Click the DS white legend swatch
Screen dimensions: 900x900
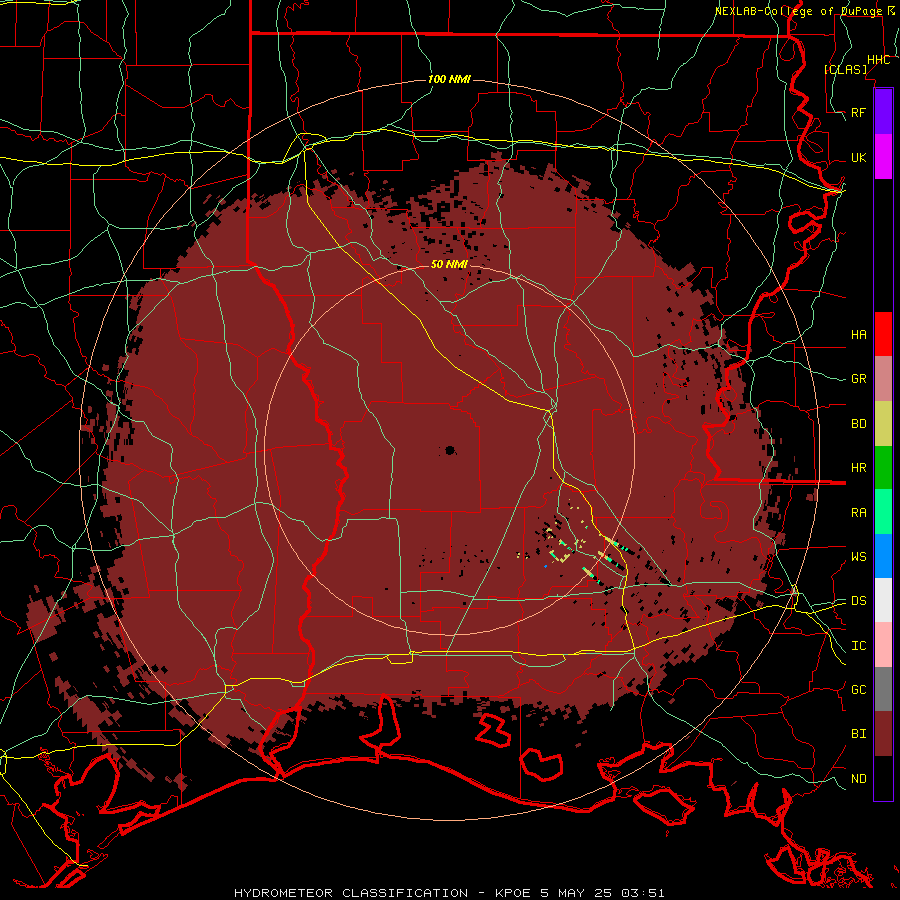coord(883,600)
